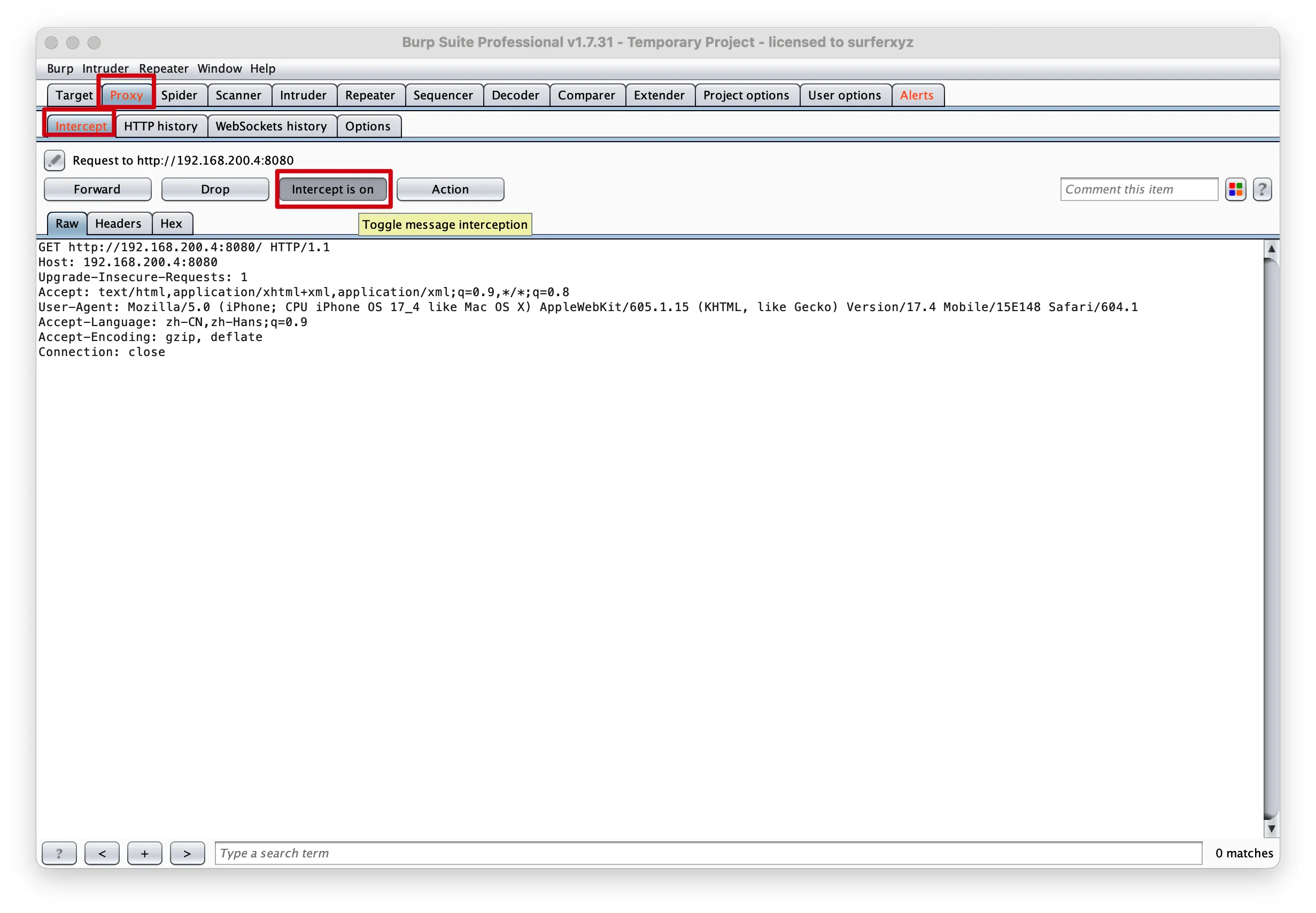Image resolution: width=1316 pixels, height=913 pixels.
Task: Go to previous search match arrow
Action: [102, 853]
